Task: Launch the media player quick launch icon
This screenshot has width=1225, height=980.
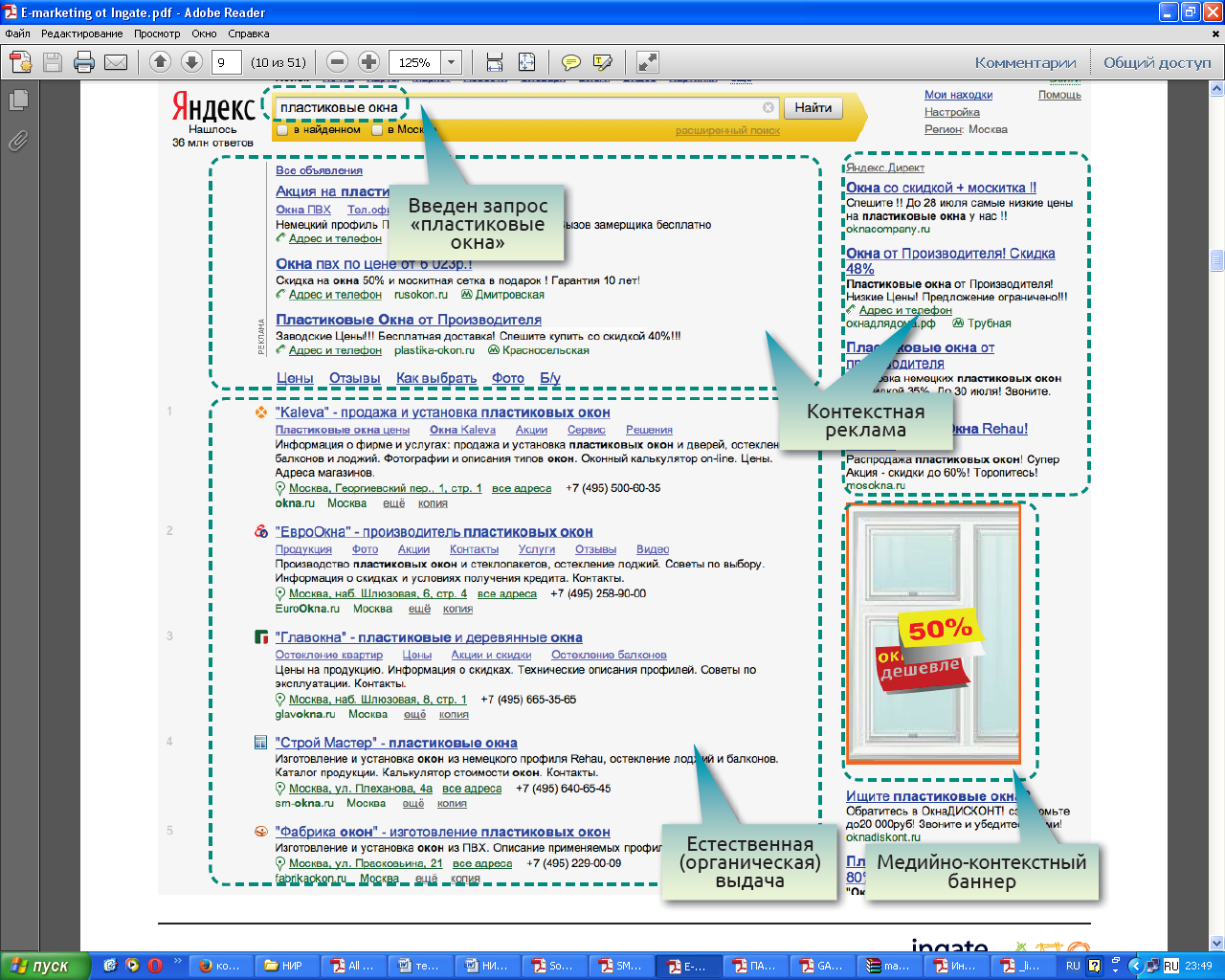Action: 132,966
